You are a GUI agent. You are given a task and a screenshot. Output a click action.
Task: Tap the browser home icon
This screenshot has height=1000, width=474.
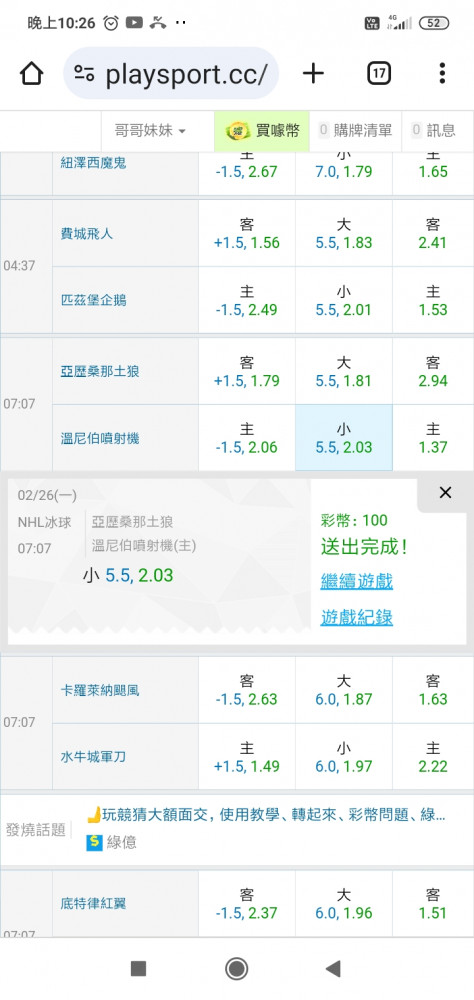31,74
